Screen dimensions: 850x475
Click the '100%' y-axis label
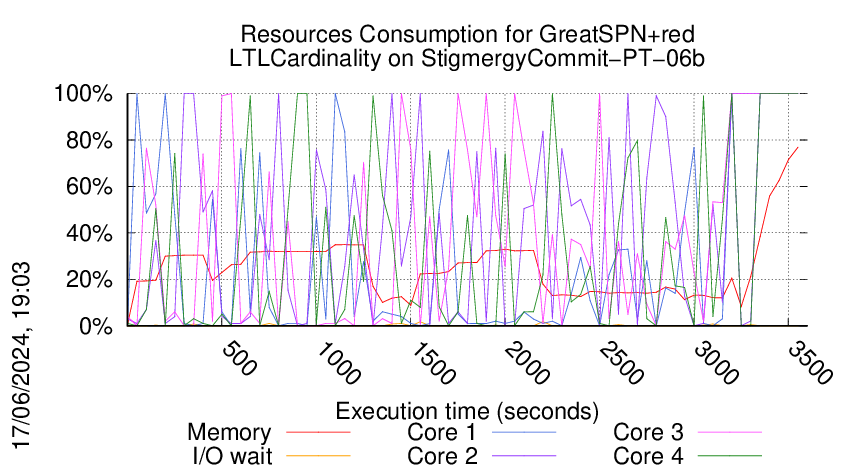tap(83, 94)
